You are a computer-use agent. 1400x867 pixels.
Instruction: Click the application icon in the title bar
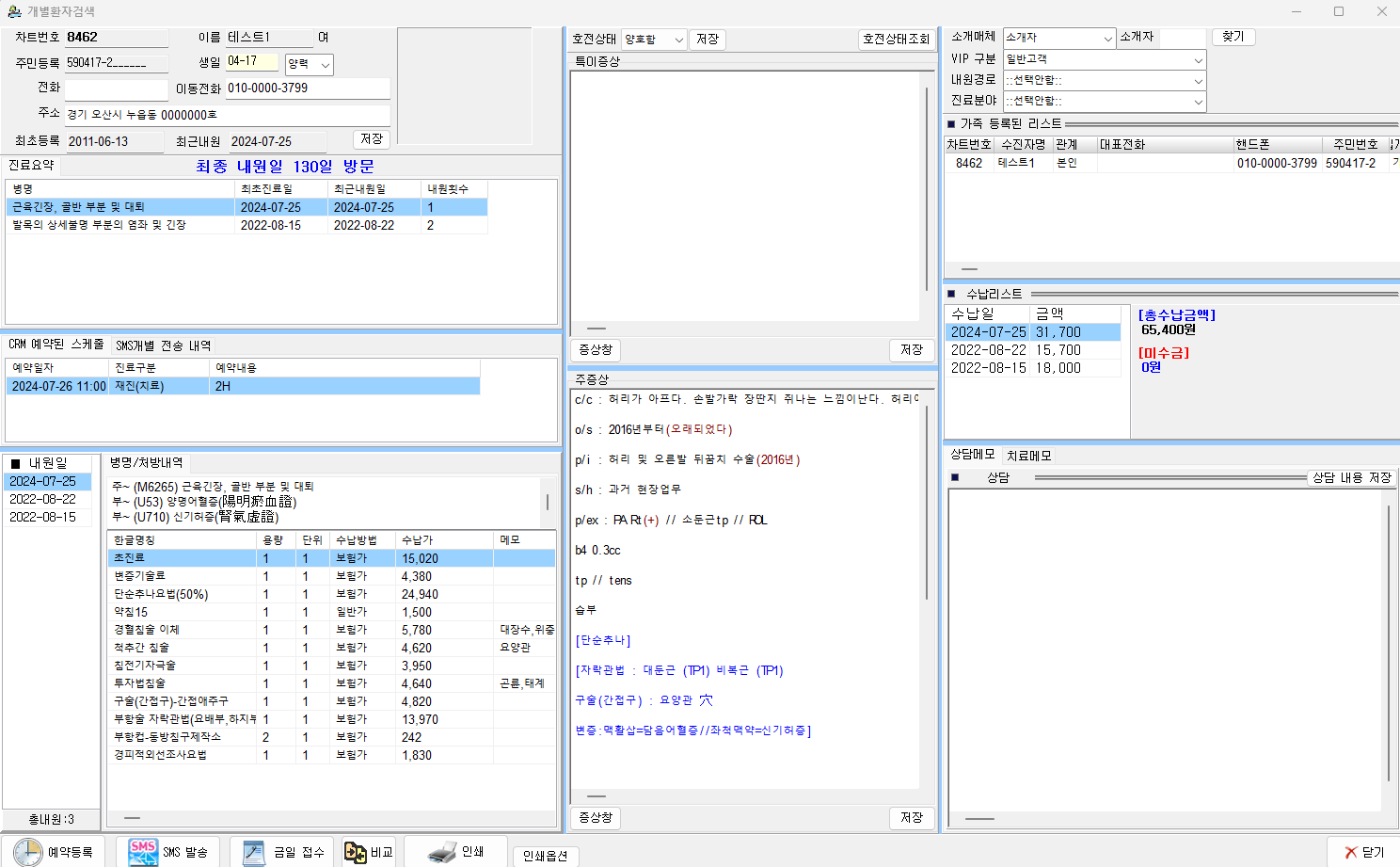click(14, 11)
